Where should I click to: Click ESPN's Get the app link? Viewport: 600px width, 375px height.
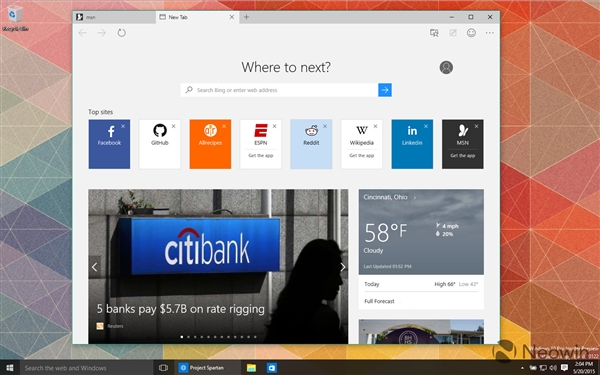coord(261,155)
